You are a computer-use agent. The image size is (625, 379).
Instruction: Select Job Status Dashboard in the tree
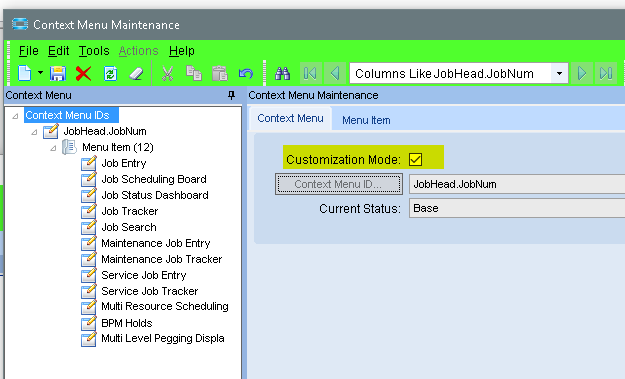point(155,195)
